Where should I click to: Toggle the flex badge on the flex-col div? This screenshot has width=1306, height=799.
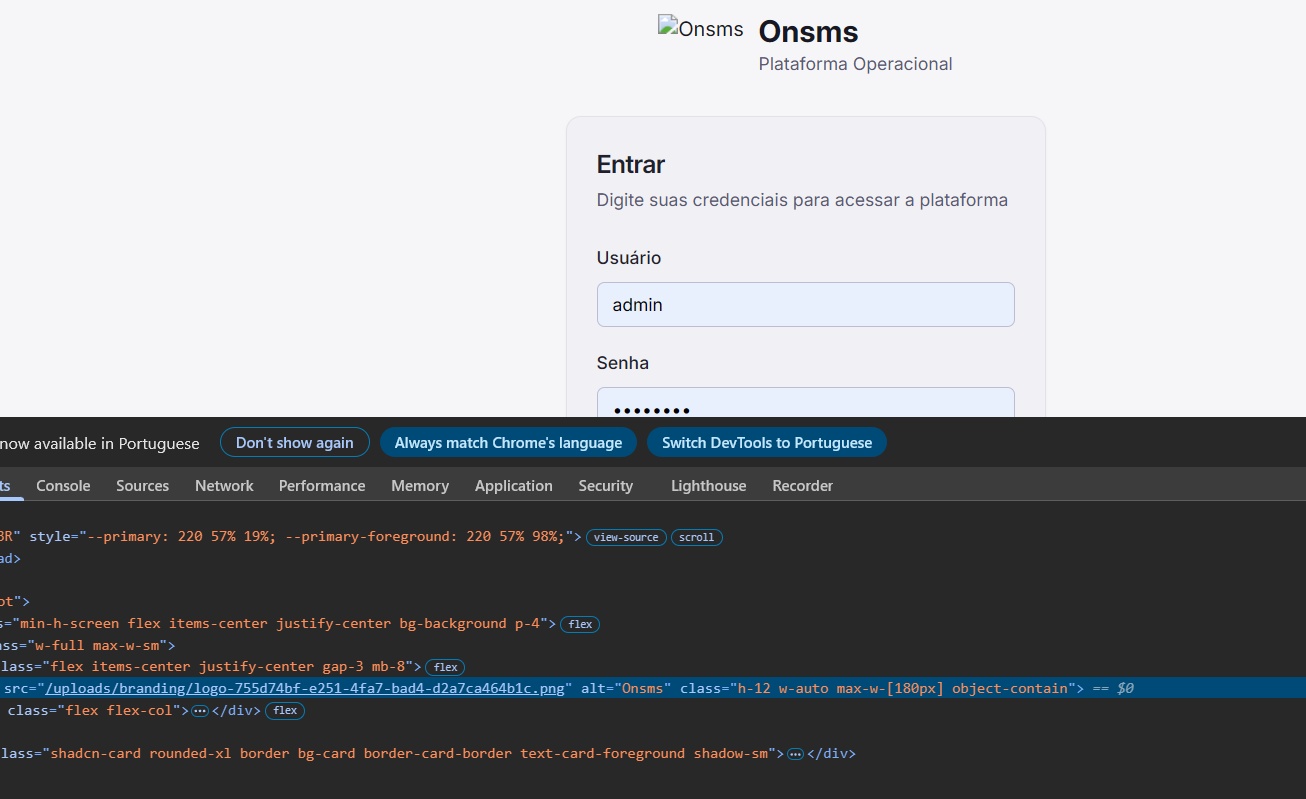(x=285, y=711)
